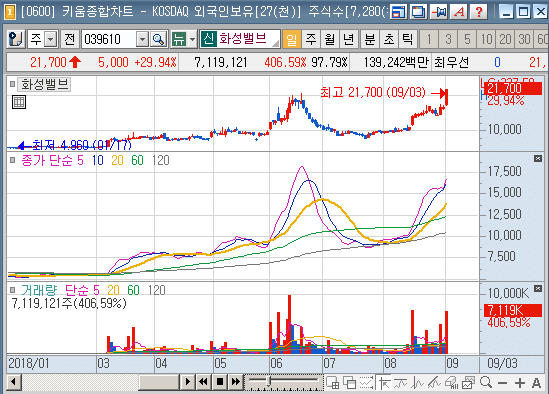
Task: Click the rewind double-left arrow button
Action: [x=203, y=381]
